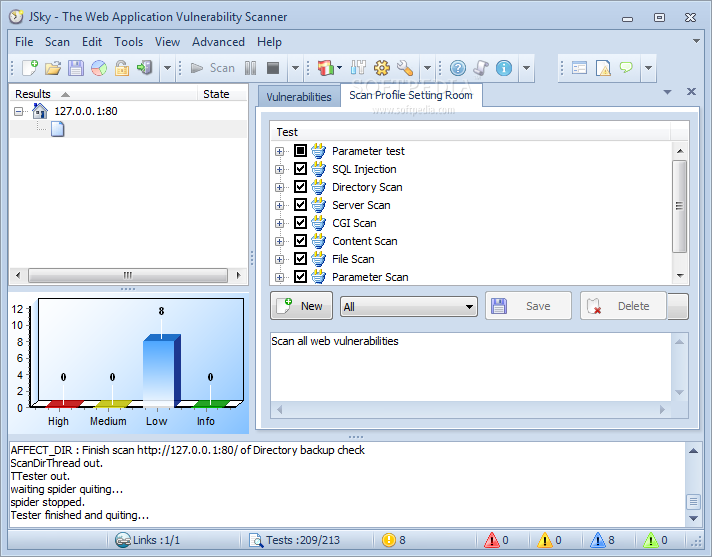Open help with the blue question mark icon

pyautogui.click(x=458, y=68)
